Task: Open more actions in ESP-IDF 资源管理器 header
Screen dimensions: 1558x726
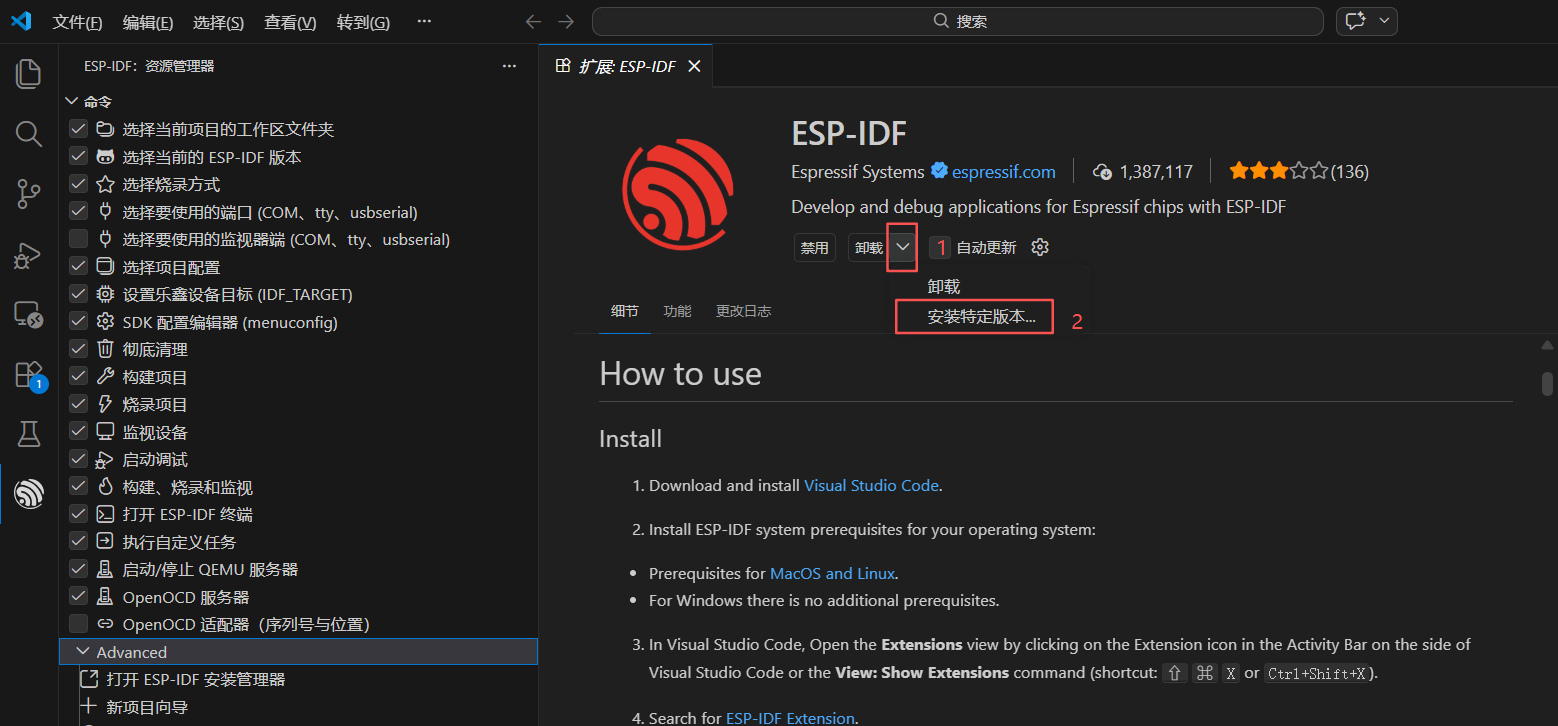Action: click(509, 66)
